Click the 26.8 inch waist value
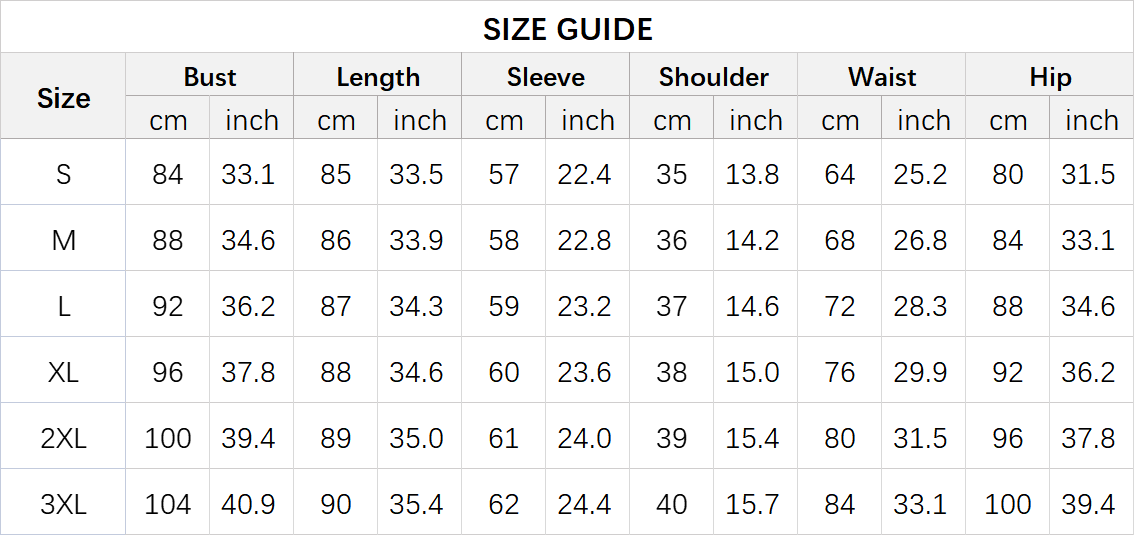The image size is (1134, 535). [920, 240]
